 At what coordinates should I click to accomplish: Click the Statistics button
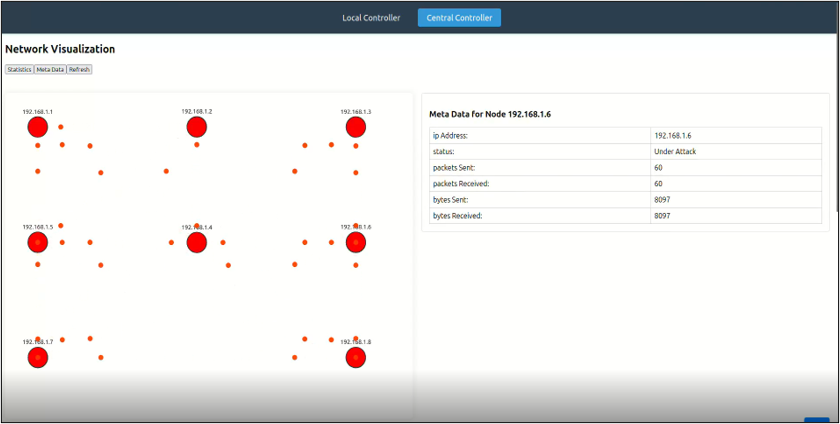click(x=19, y=70)
